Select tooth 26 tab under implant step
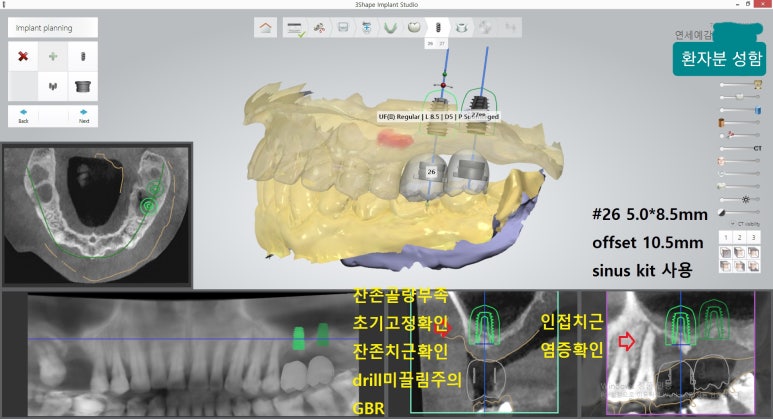The image size is (773, 419). pyautogui.click(x=430, y=44)
